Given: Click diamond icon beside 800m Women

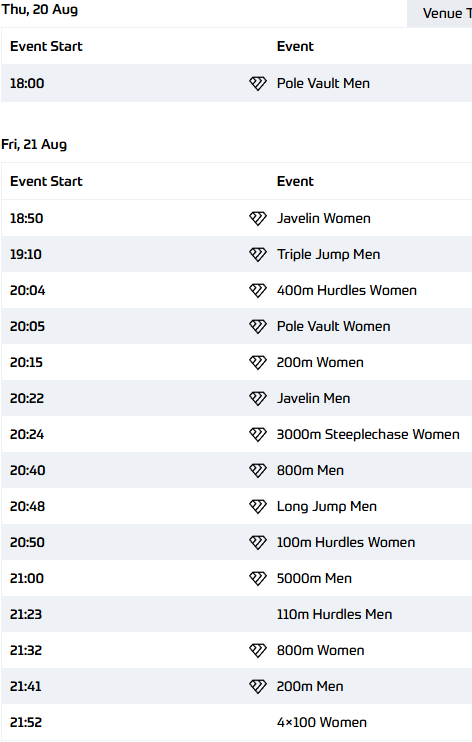Looking at the screenshot, I should 258,650.
